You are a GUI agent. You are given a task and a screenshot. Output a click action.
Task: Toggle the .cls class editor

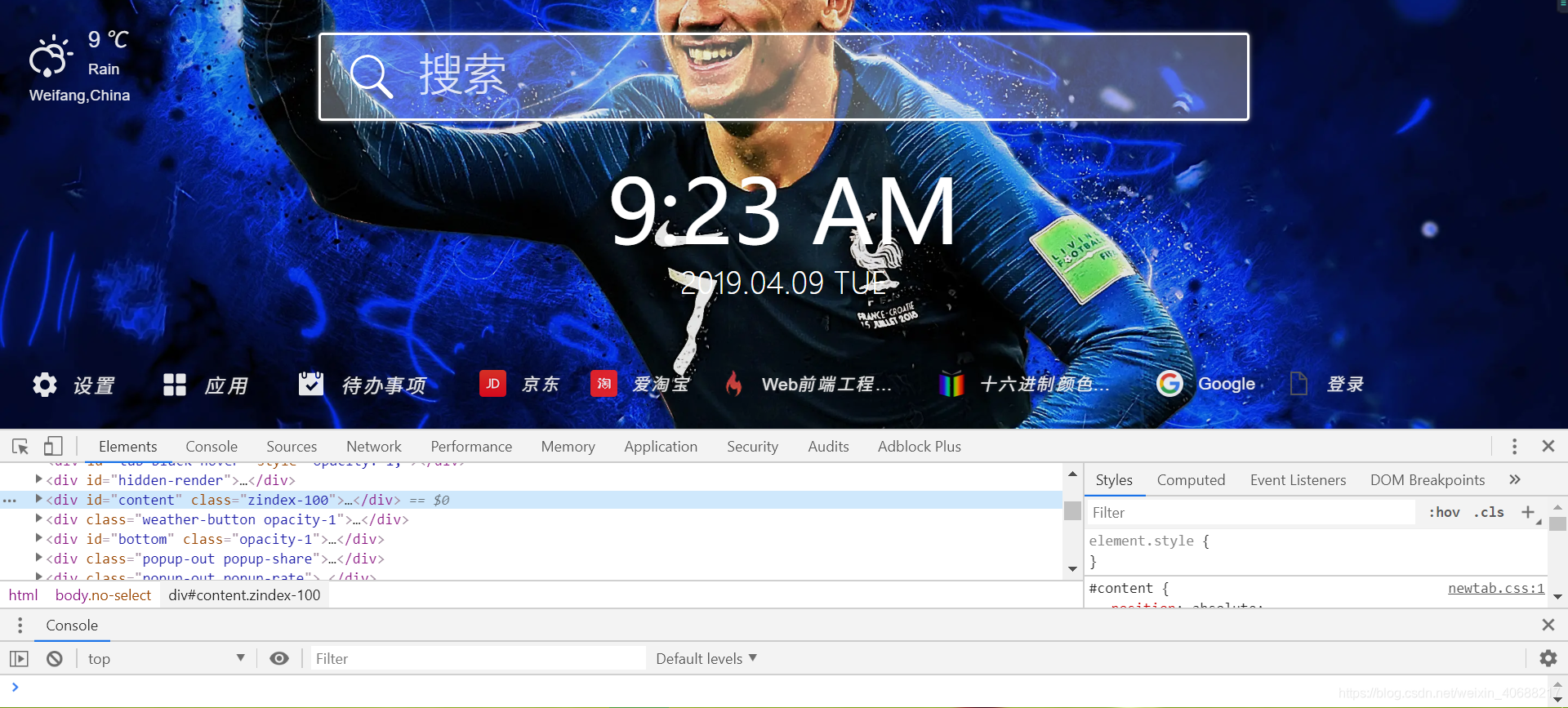click(1489, 512)
